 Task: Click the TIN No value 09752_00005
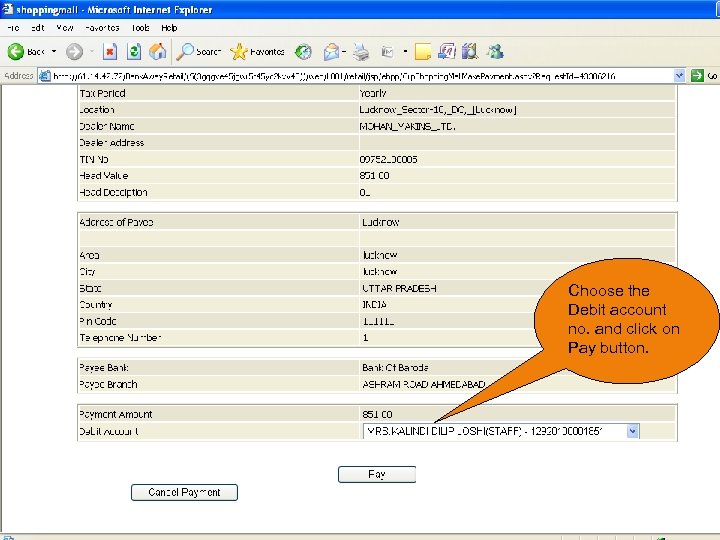(388, 159)
